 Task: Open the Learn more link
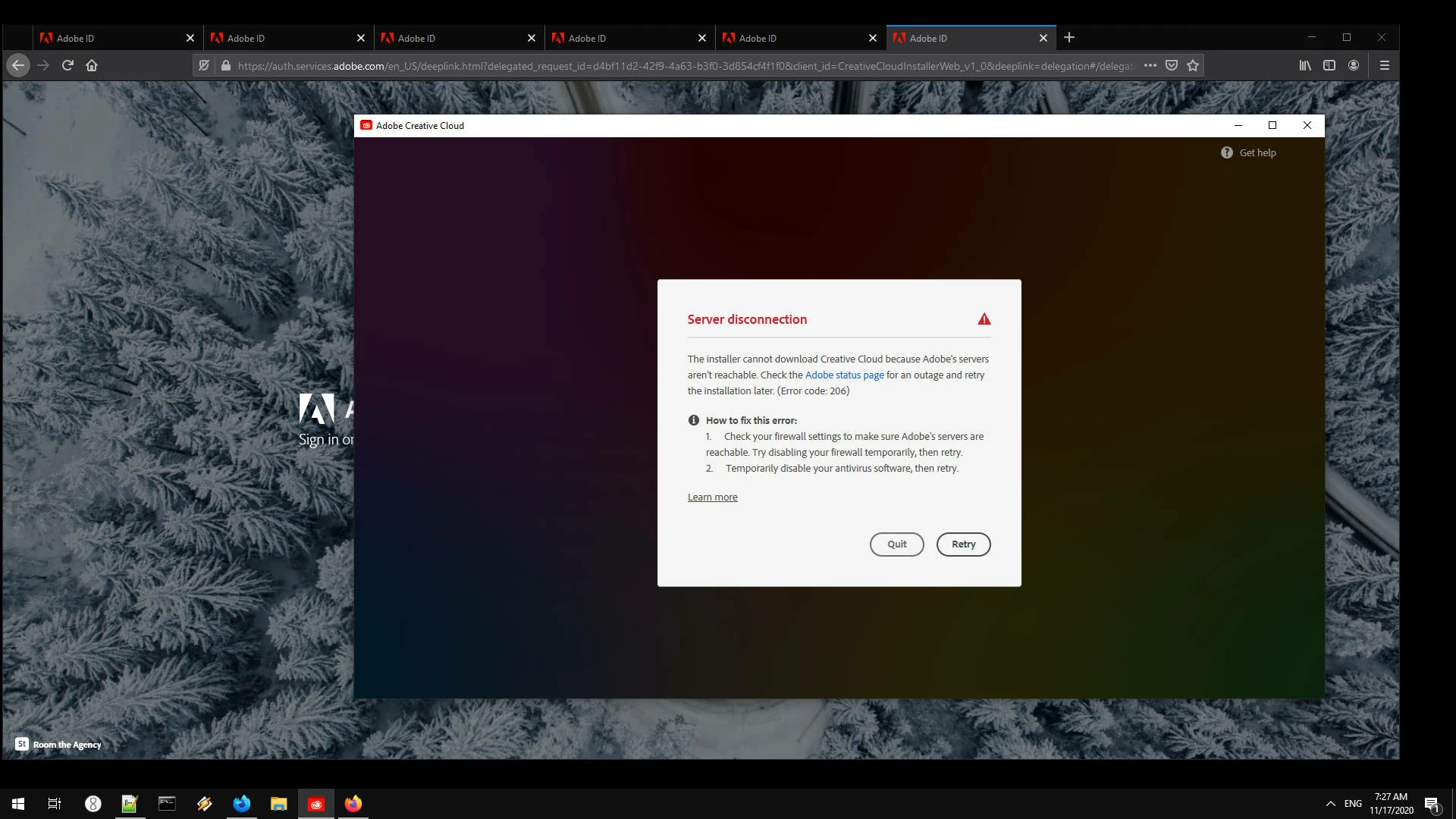712,497
